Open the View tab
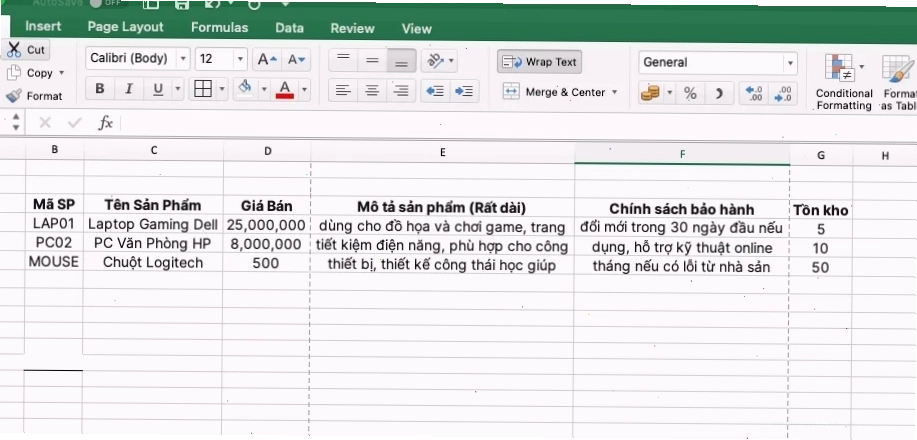 (x=416, y=29)
